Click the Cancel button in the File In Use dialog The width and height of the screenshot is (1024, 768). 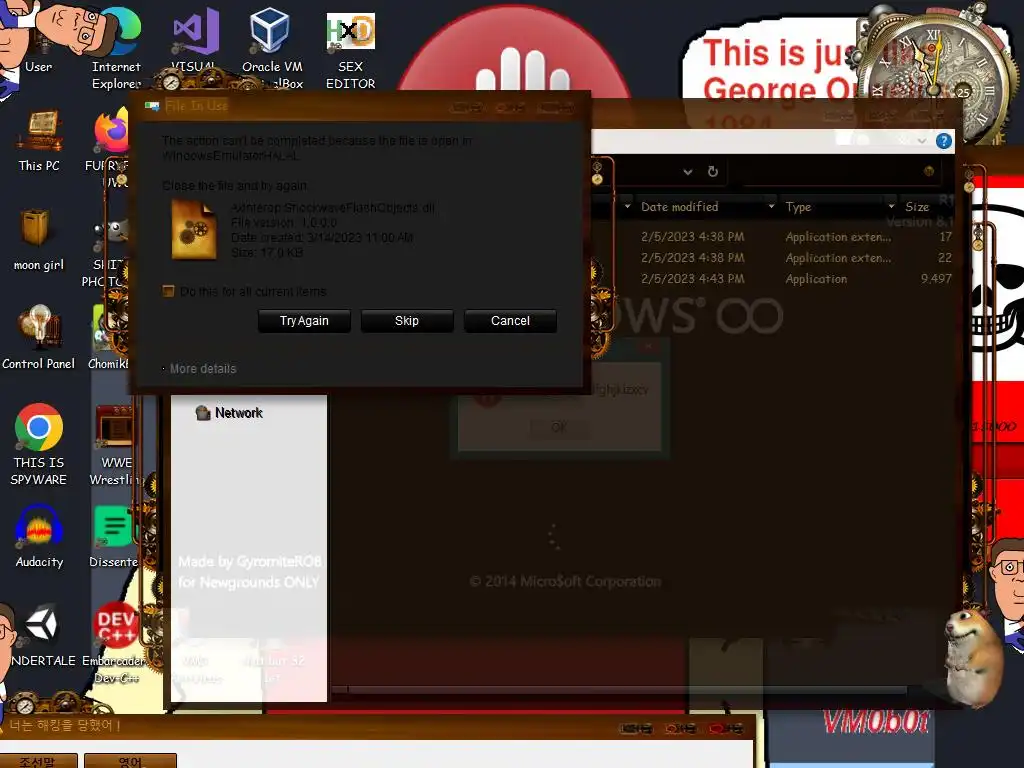510,321
